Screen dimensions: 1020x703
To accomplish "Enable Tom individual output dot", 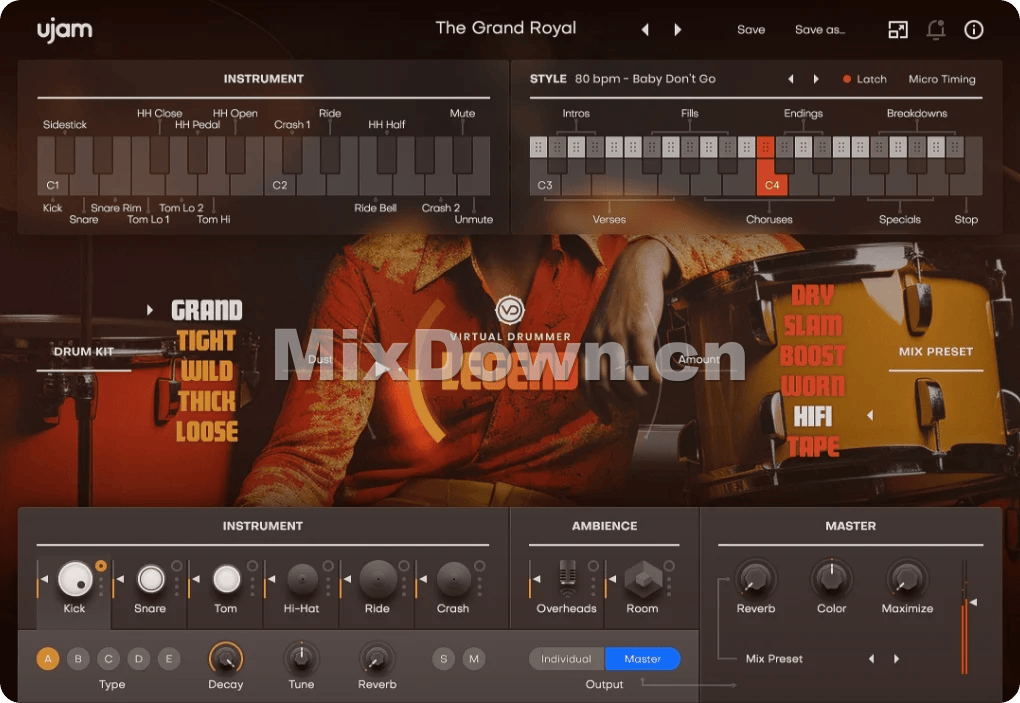I will coord(252,566).
